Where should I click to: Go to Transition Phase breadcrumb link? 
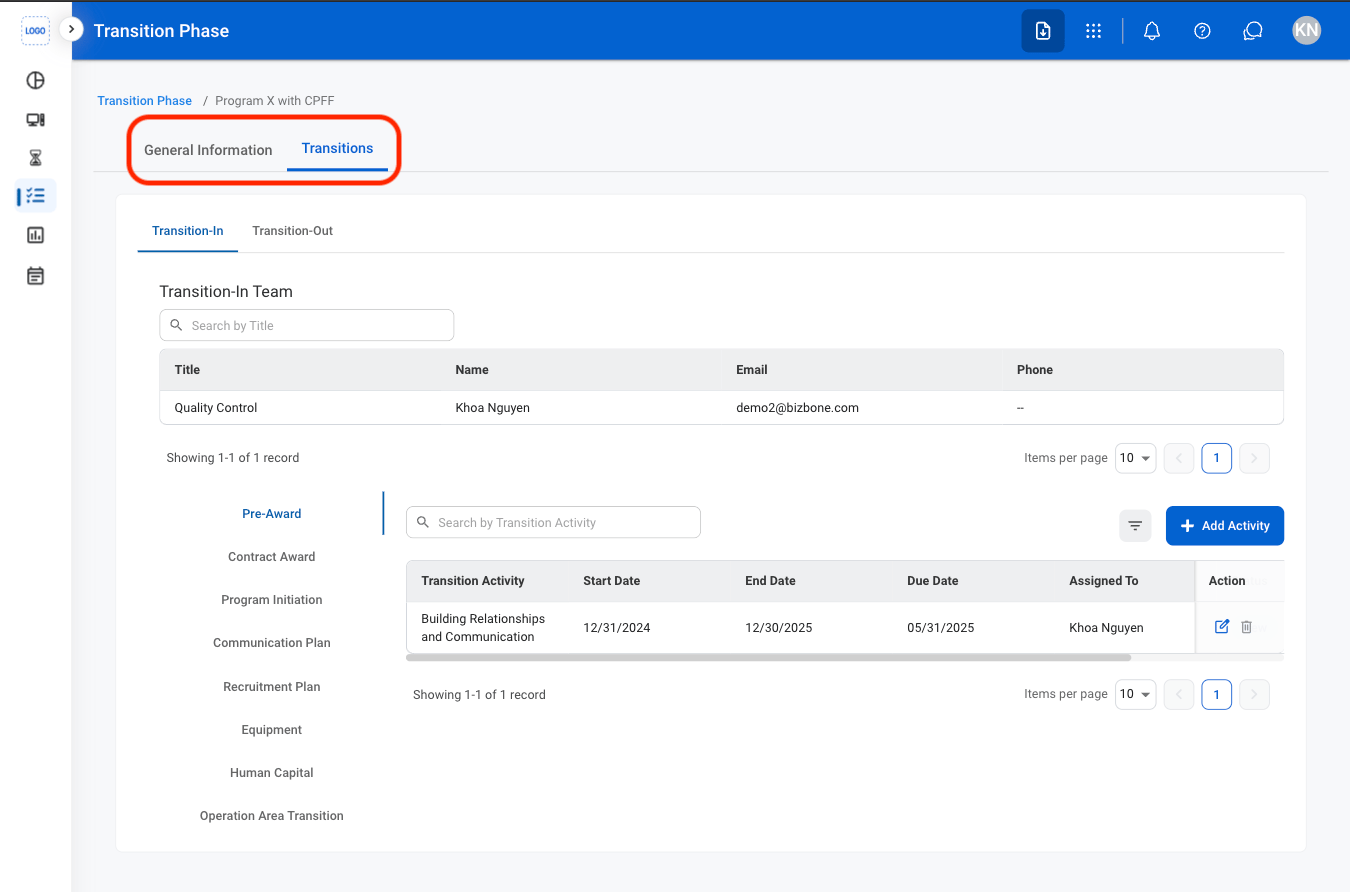[144, 101]
